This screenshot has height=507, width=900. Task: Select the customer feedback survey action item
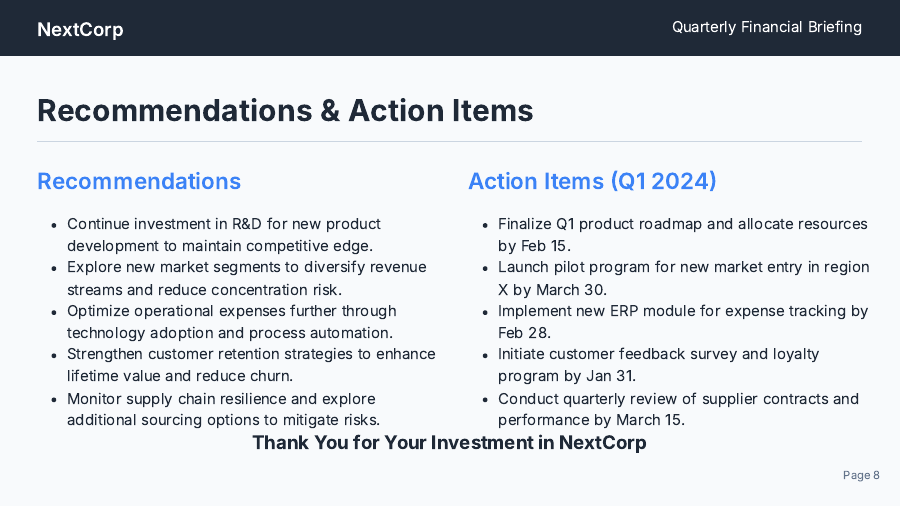click(658, 365)
